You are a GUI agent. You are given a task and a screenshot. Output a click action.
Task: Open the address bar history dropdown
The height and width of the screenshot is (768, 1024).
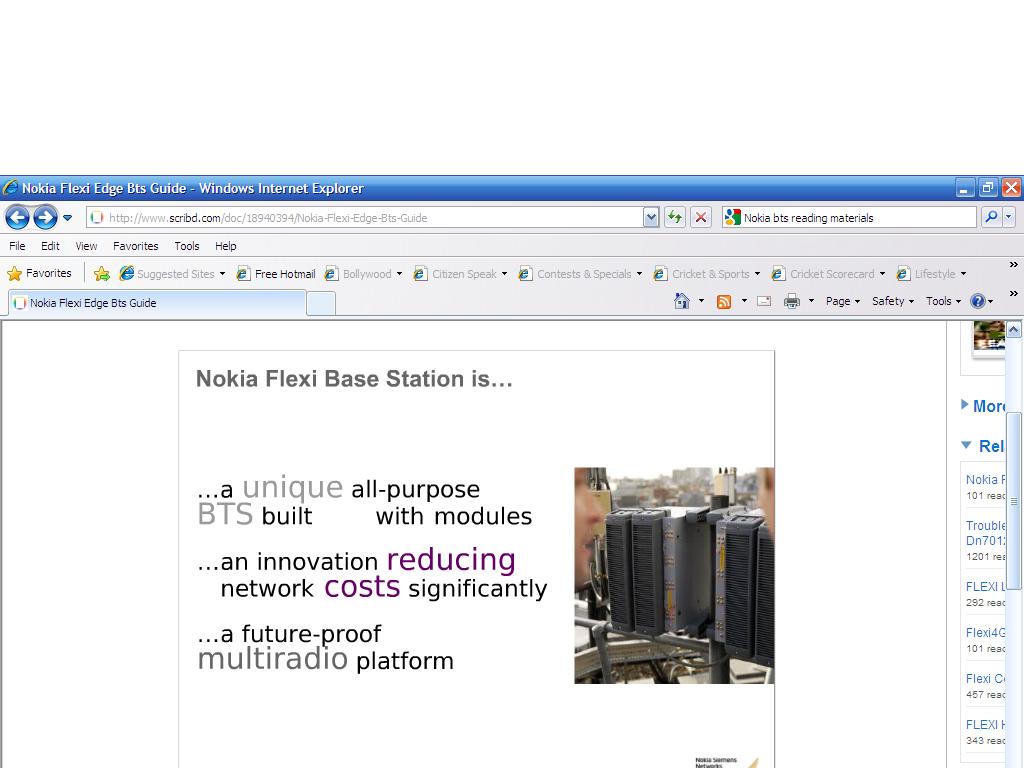pos(651,217)
